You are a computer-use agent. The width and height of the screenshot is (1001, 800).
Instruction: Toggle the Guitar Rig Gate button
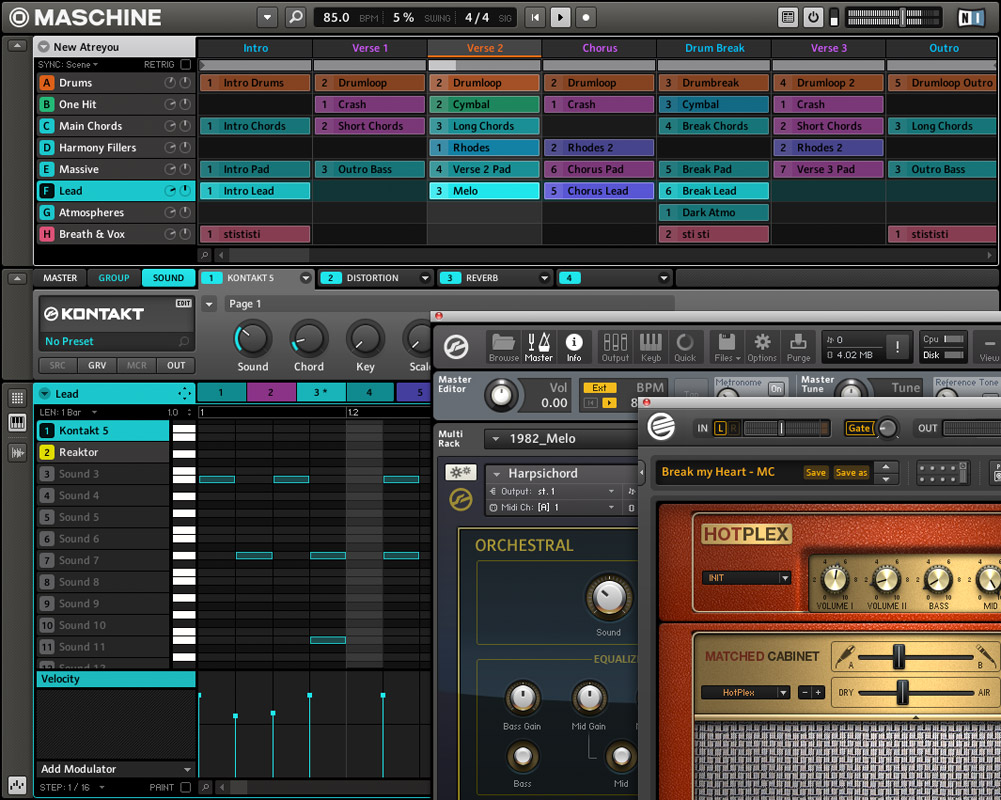(859, 428)
